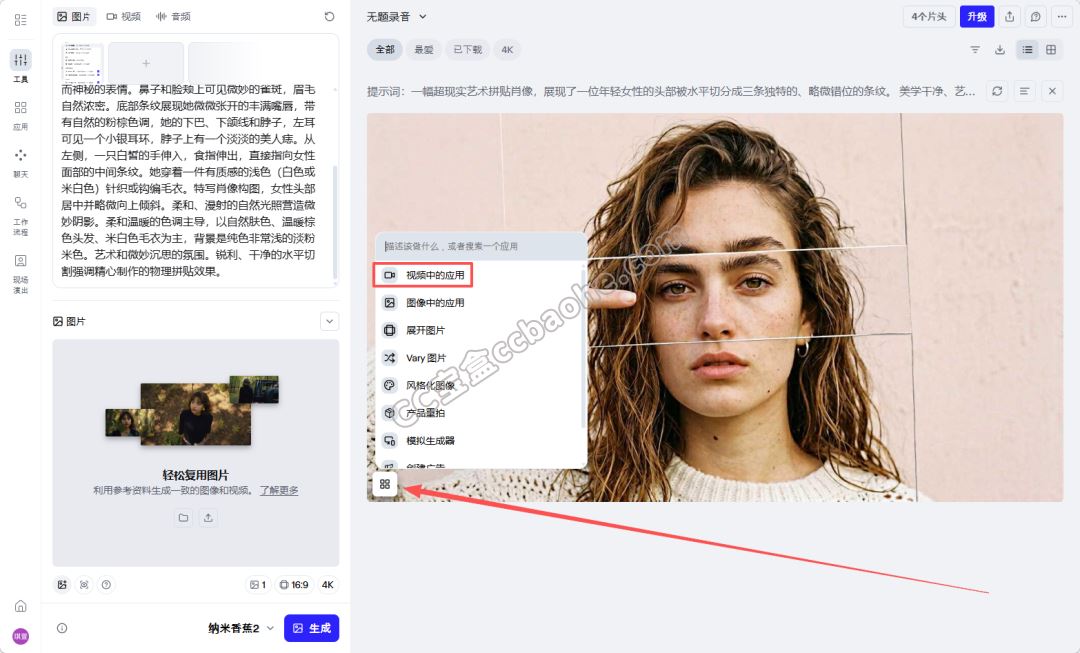Viewport: 1080px width, 653px height.
Task: Focus the prompt text area
Action: (x=189, y=180)
